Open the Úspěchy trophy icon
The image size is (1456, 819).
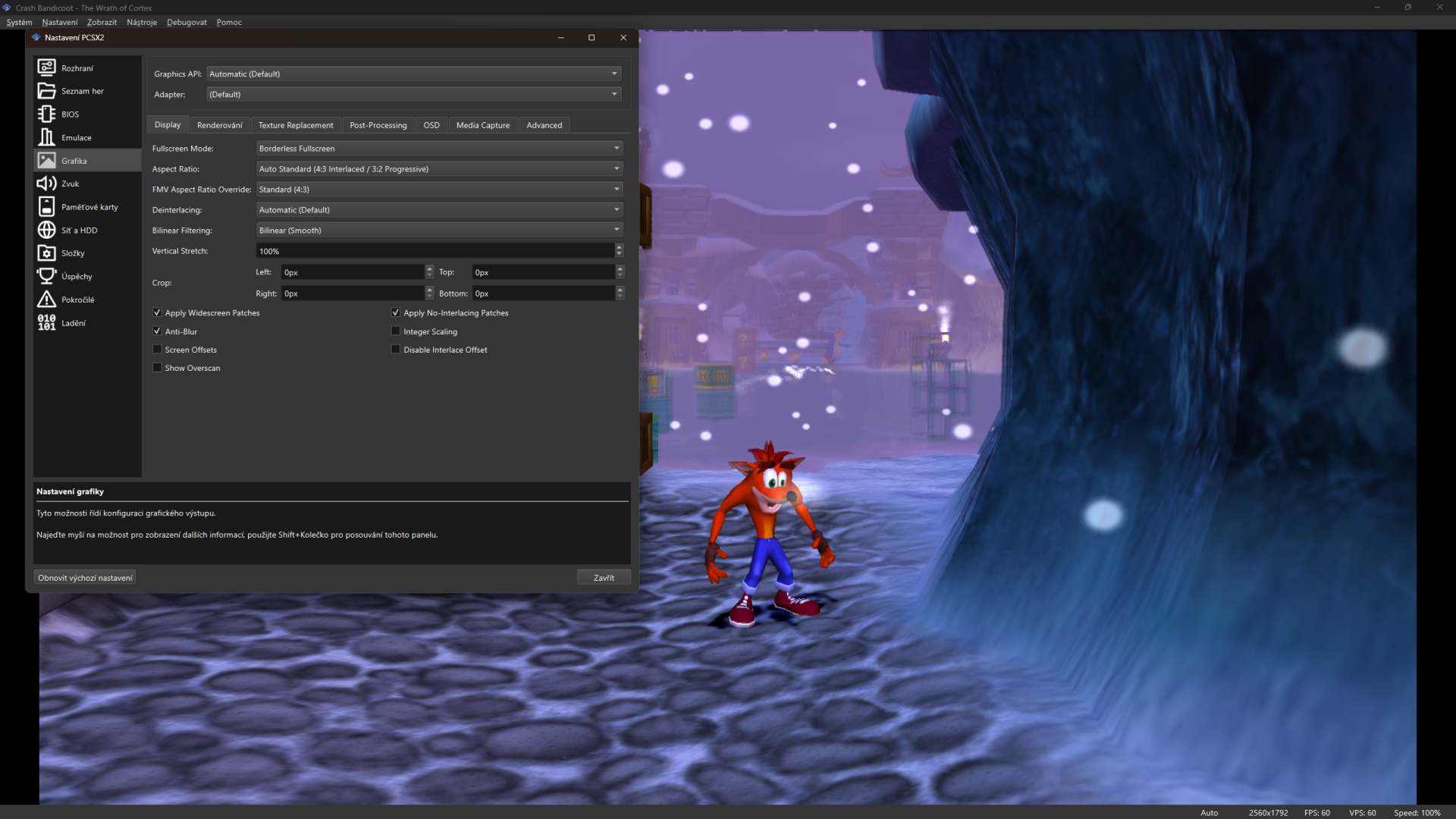coord(46,276)
